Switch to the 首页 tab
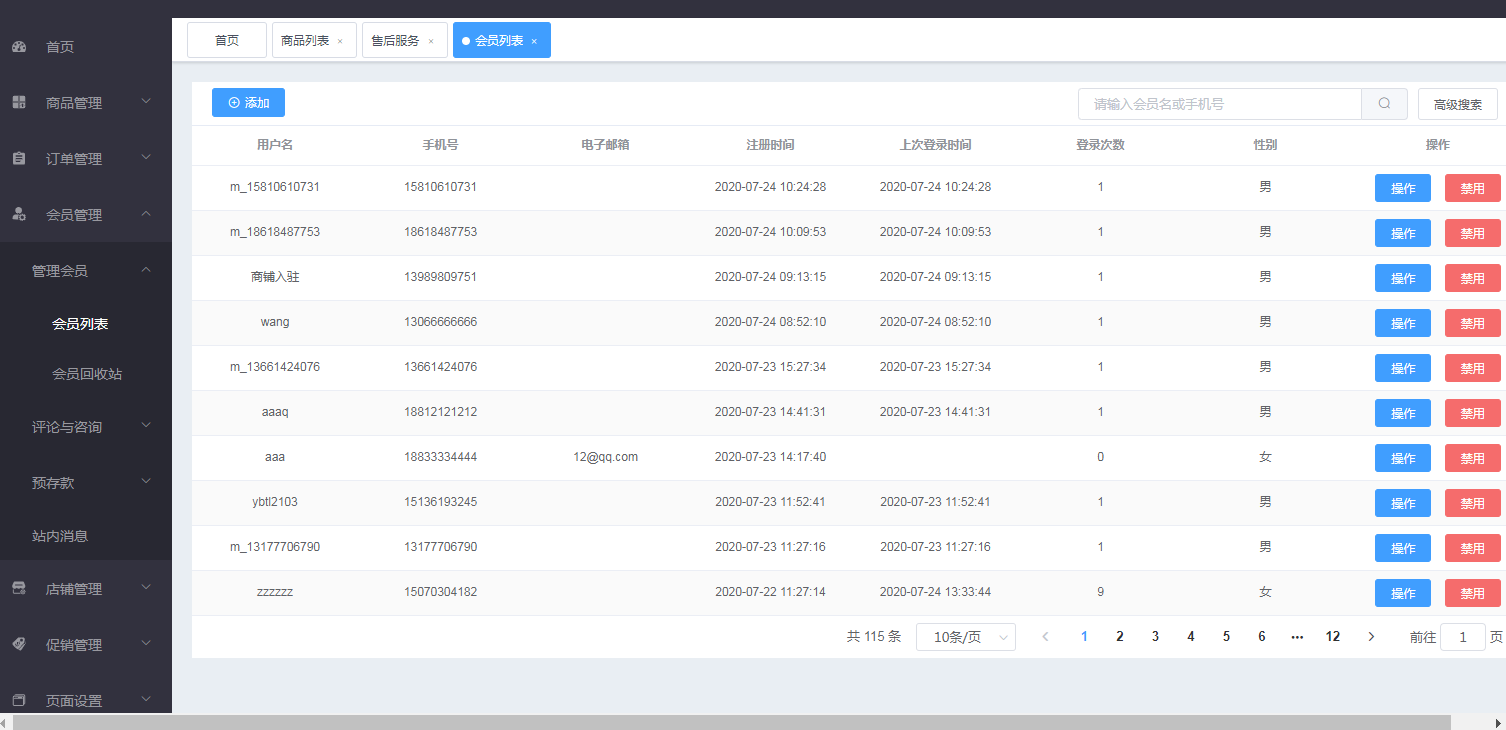 (x=227, y=41)
